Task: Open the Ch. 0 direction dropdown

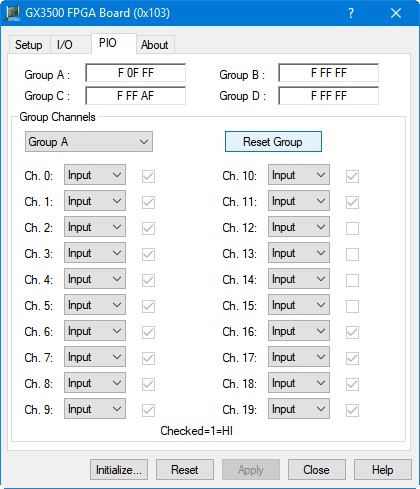Action: pyautogui.click(x=95, y=174)
